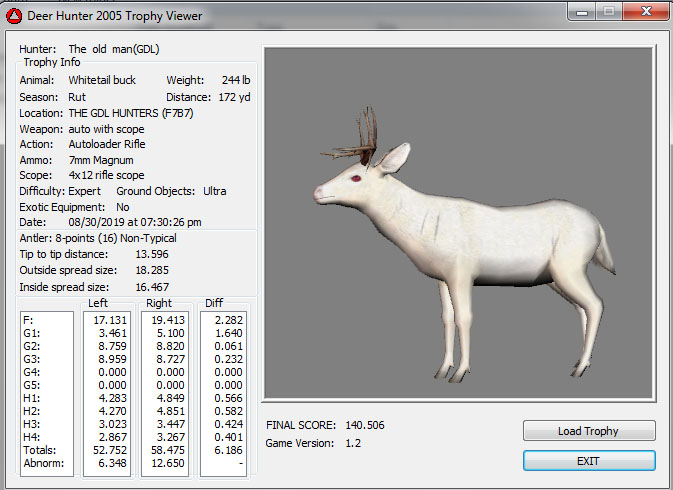Click the EXIT button
This screenshot has height=490, width=673.
589,461
